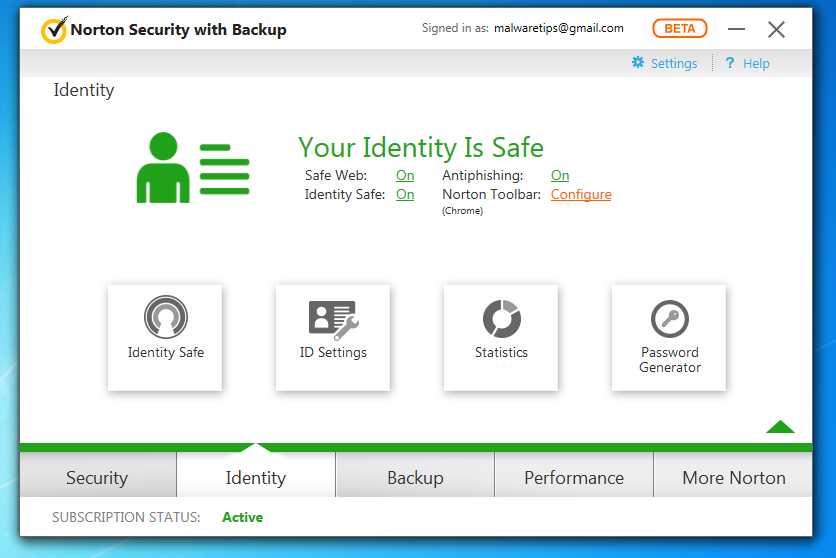
Task: Open the Performance tab
Action: [x=574, y=477]
